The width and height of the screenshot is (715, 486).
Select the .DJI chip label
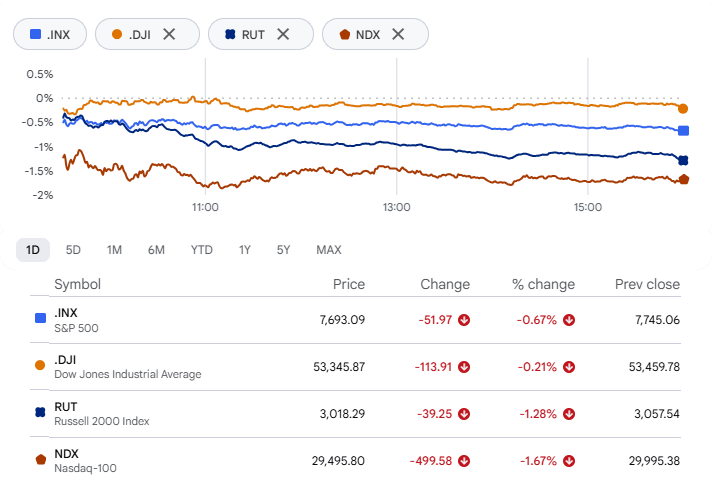[140, 35]
